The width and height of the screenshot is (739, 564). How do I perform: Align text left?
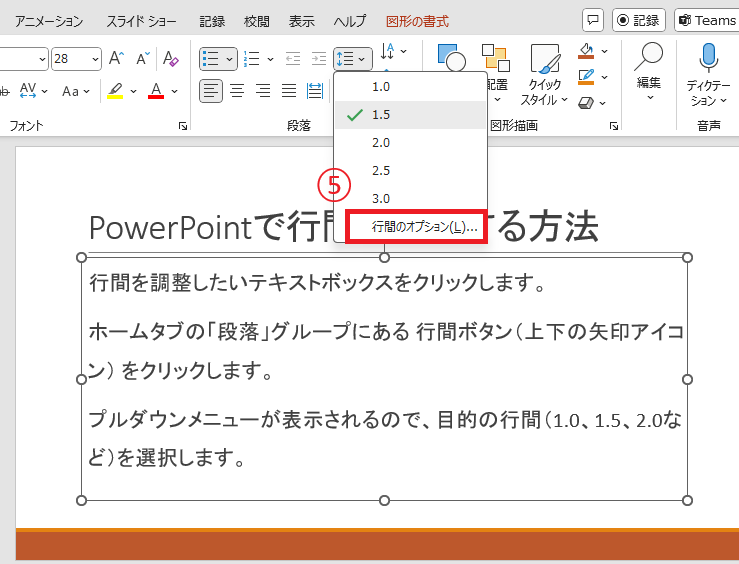pyautogui.click(x=211, y=90)
